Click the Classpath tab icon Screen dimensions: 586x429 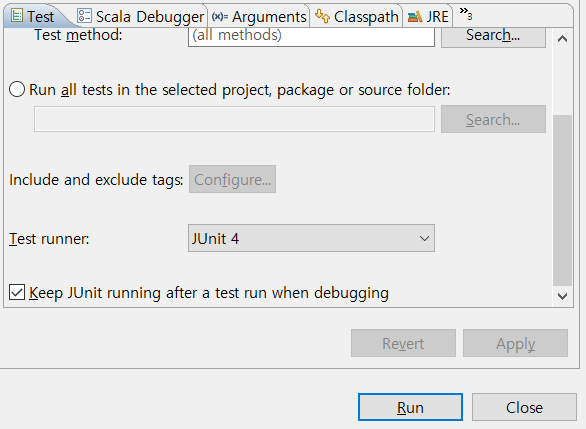click(322, 16)
